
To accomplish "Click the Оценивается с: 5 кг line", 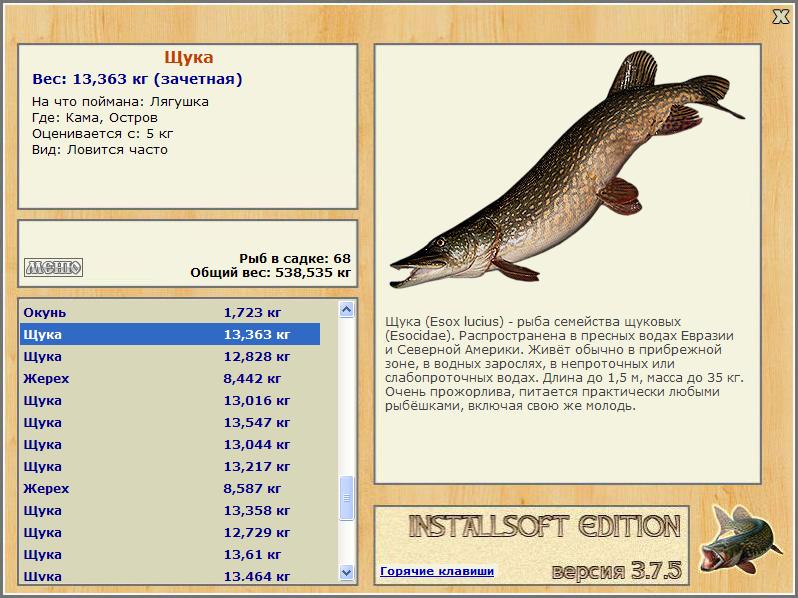I will [102, 134].
